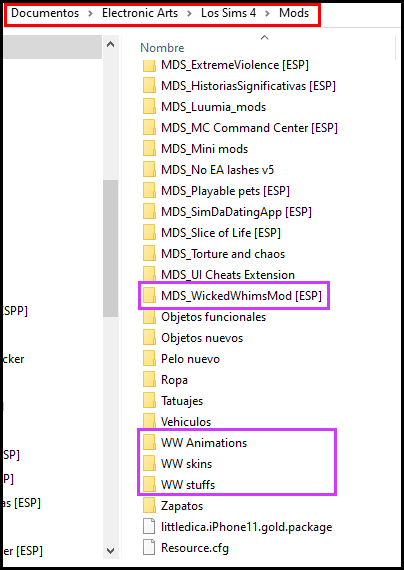Click the MDS_HistoriasSignificativas [ESP] folder icon
Viewport: 404px width, 570px height.
click(149, 86)
